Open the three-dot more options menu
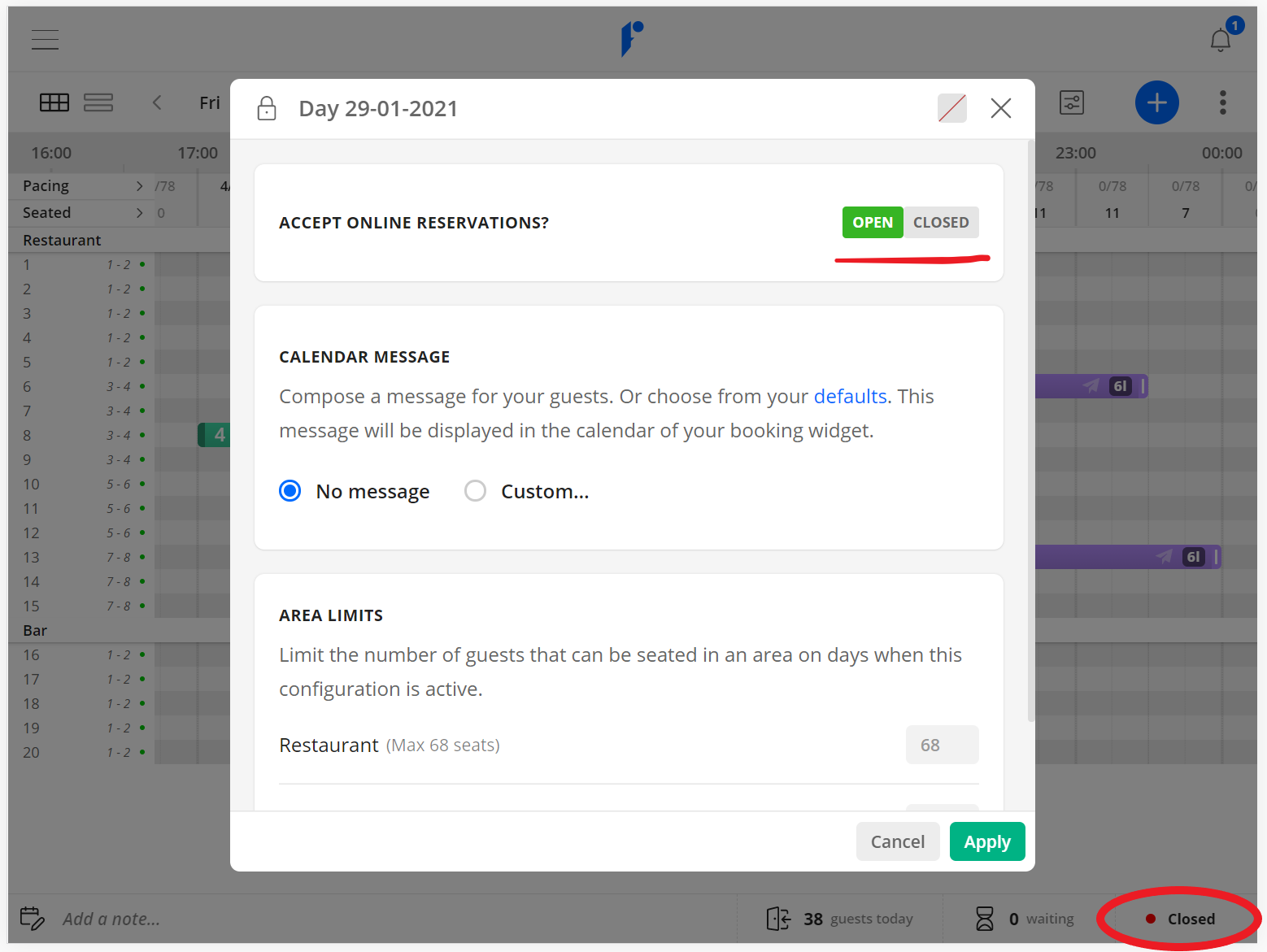1267x952 pixels. click(1222, 102)
